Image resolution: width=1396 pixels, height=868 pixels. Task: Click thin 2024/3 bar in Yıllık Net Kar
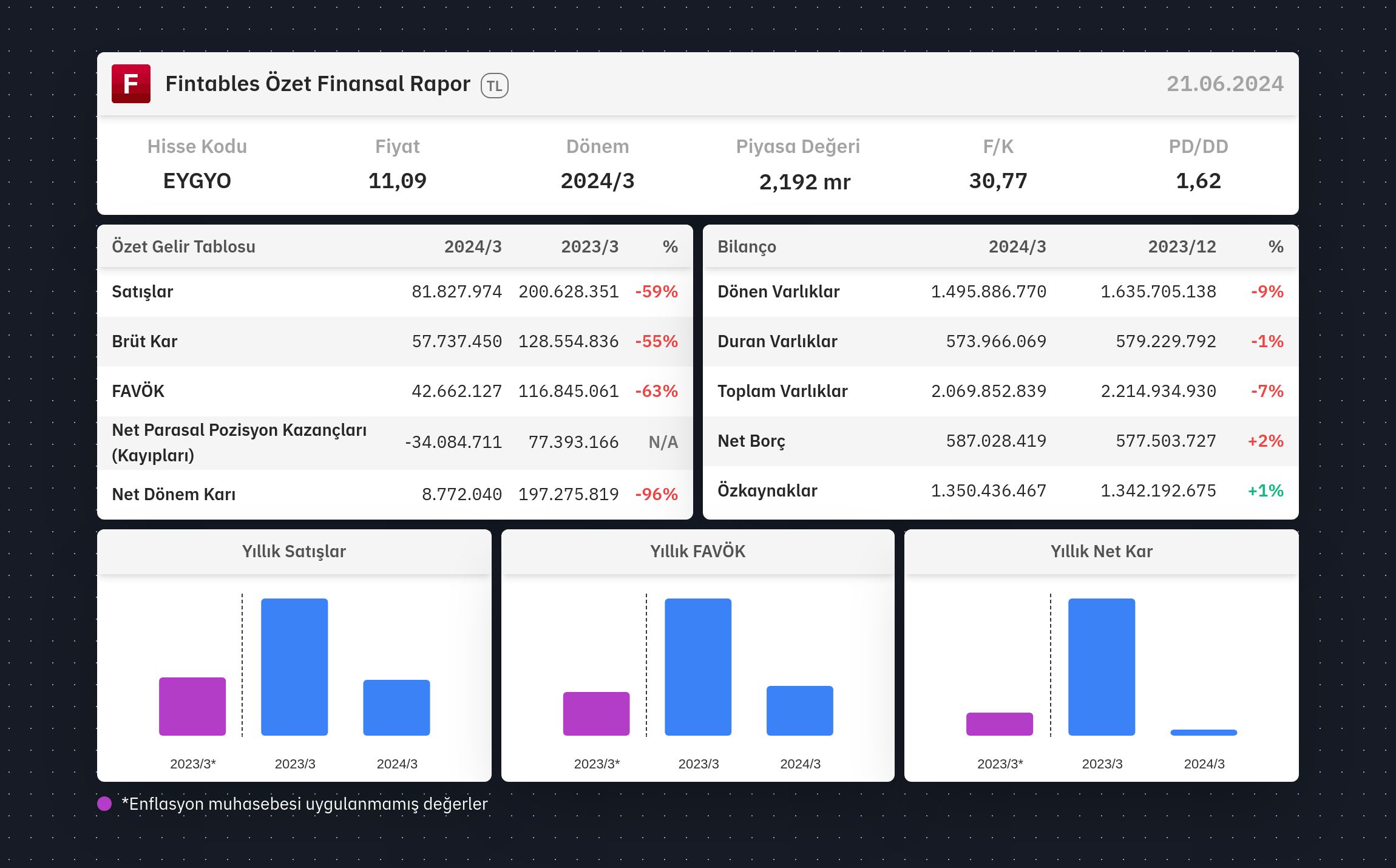coord(1204,733)
